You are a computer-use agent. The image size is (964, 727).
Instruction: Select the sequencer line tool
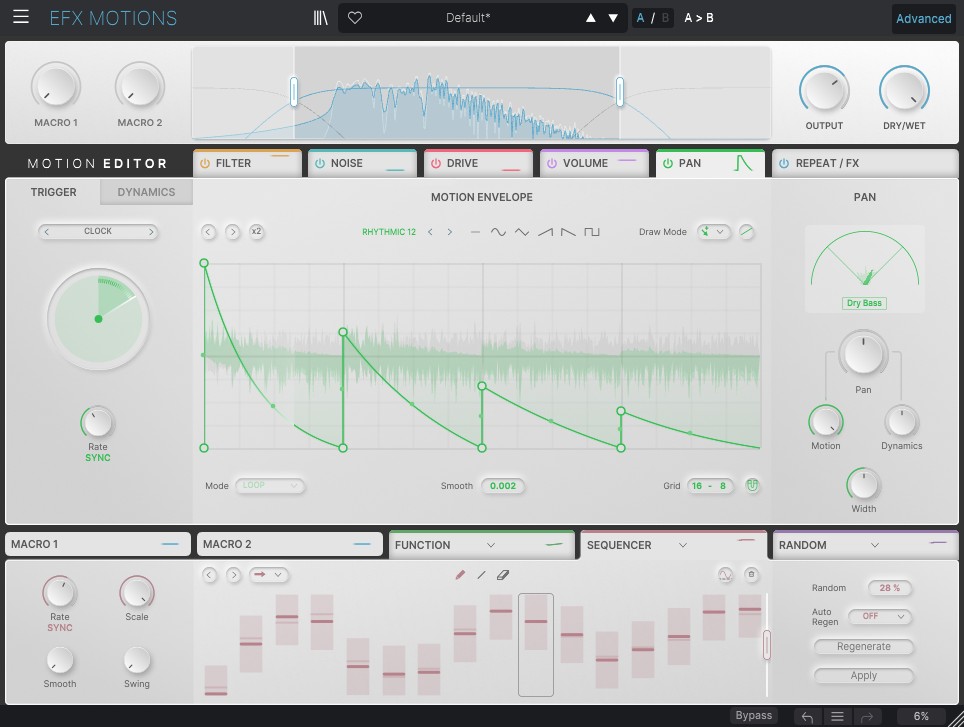(x=481, y=575)
